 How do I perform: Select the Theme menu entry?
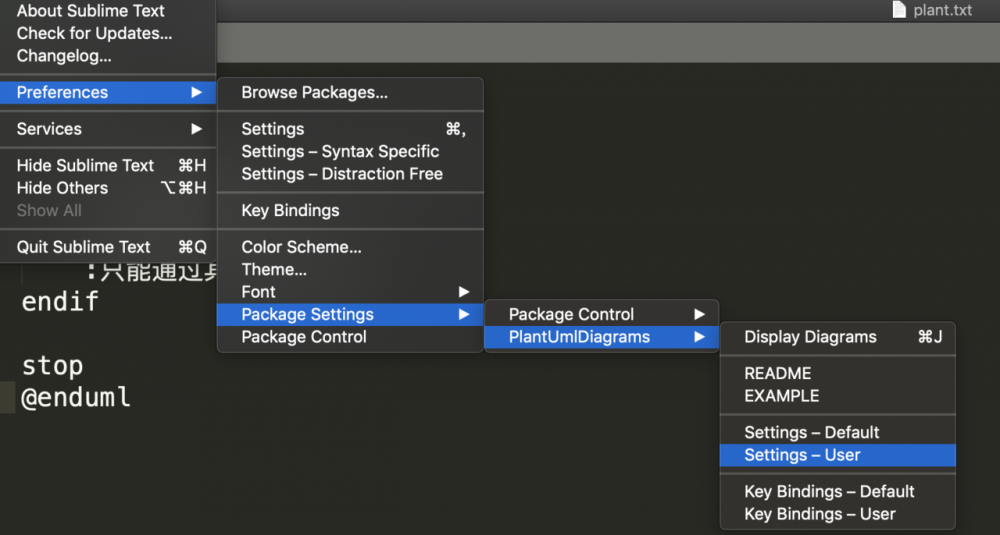[x=274, y=269]
